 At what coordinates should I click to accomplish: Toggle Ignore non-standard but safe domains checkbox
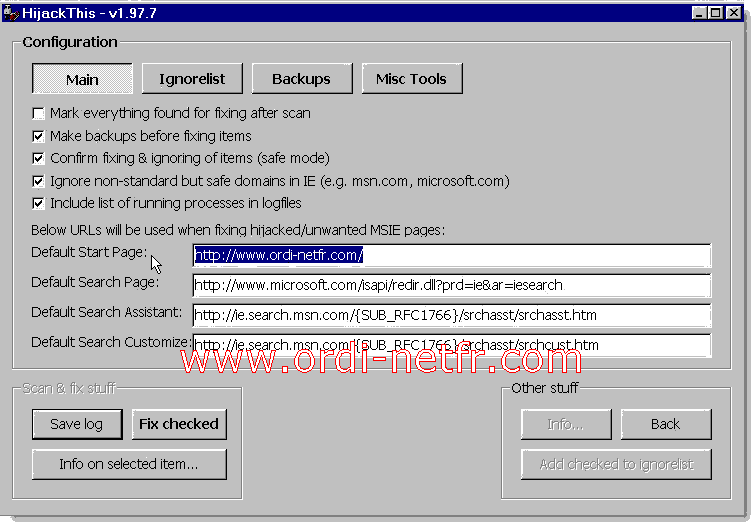tap(38, 181)
